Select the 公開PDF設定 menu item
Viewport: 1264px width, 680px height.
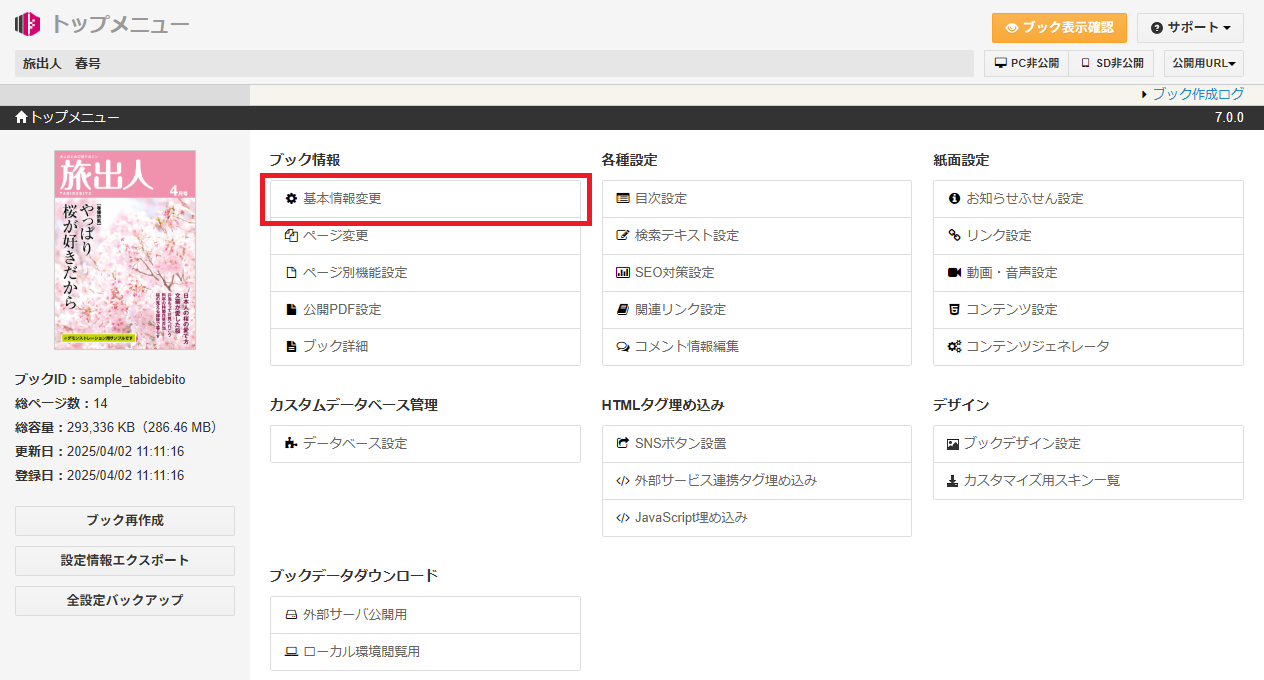point(341,310)
